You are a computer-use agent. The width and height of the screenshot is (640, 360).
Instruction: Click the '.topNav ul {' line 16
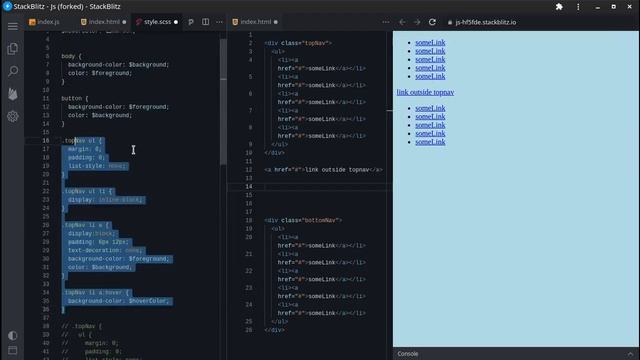coord(82,141)
